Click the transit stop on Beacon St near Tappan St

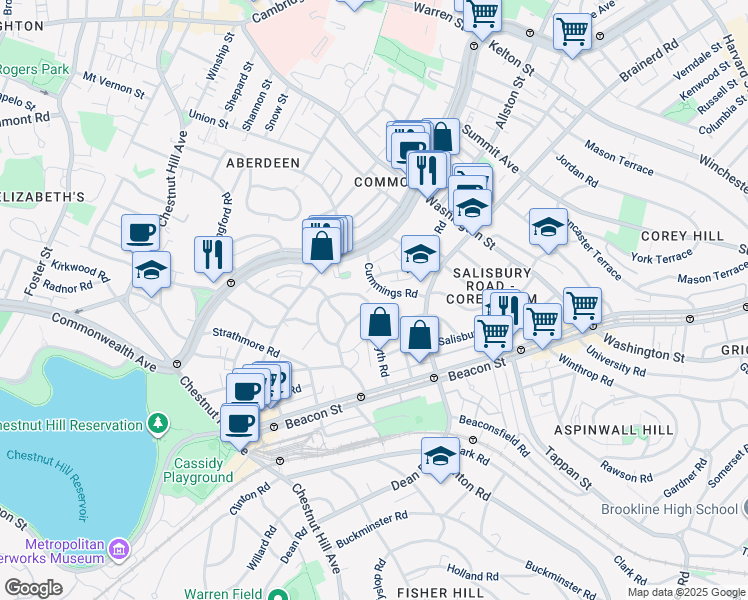tap(521, 350)
